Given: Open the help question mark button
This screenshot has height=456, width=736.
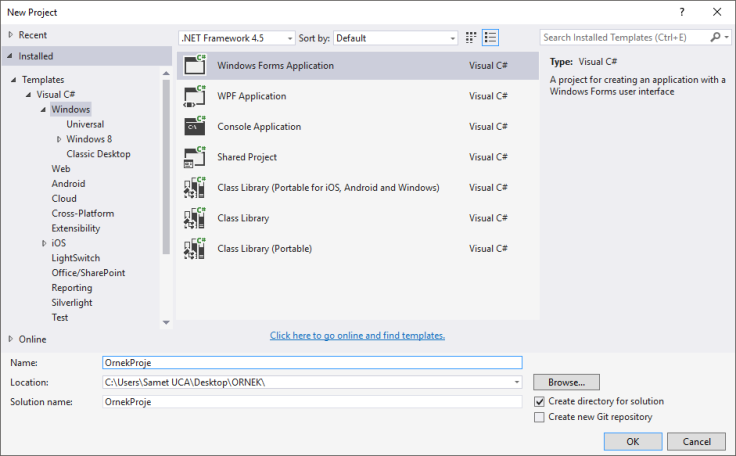Looking at the screenshot, I should (682, 12).
